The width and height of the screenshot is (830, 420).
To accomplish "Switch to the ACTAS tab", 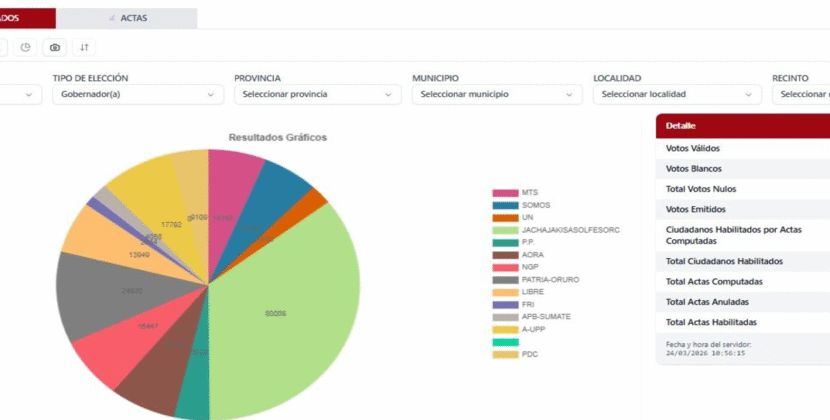I will pos(127,18).
